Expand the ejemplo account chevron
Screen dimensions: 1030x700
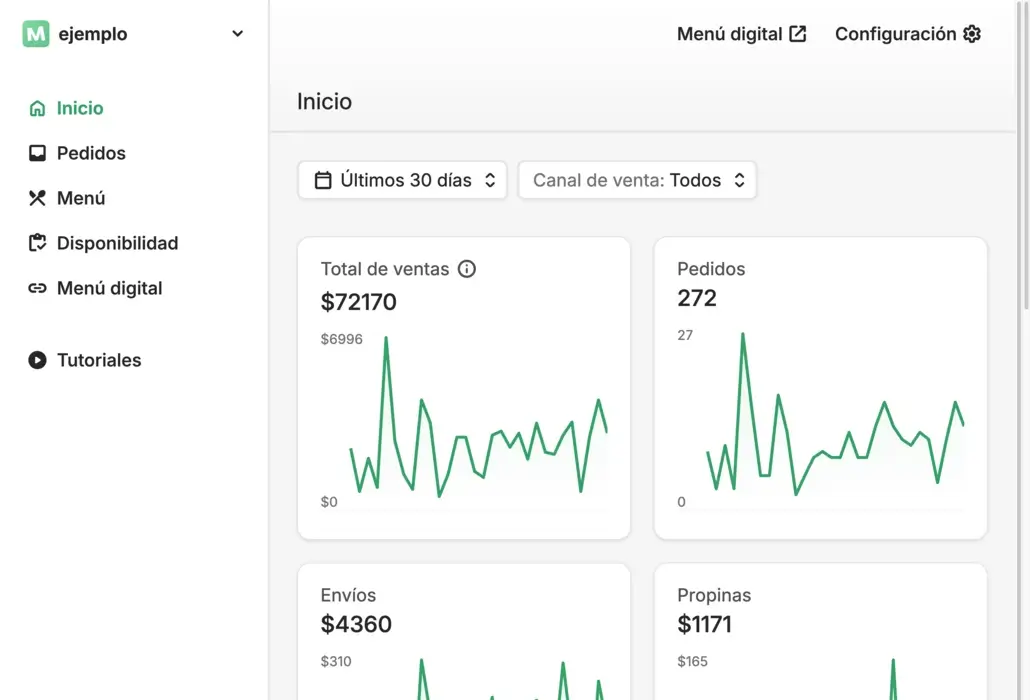point(237,34)
